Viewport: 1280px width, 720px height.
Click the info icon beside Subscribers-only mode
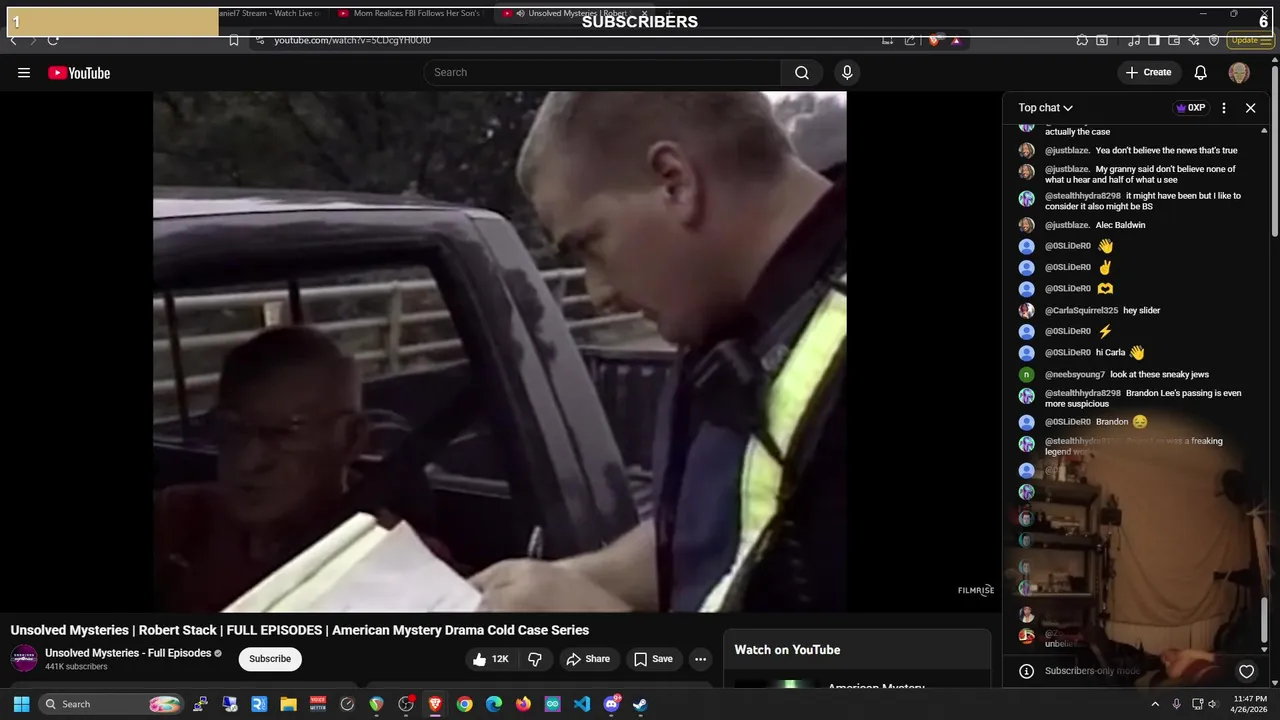coord(1025,671)
